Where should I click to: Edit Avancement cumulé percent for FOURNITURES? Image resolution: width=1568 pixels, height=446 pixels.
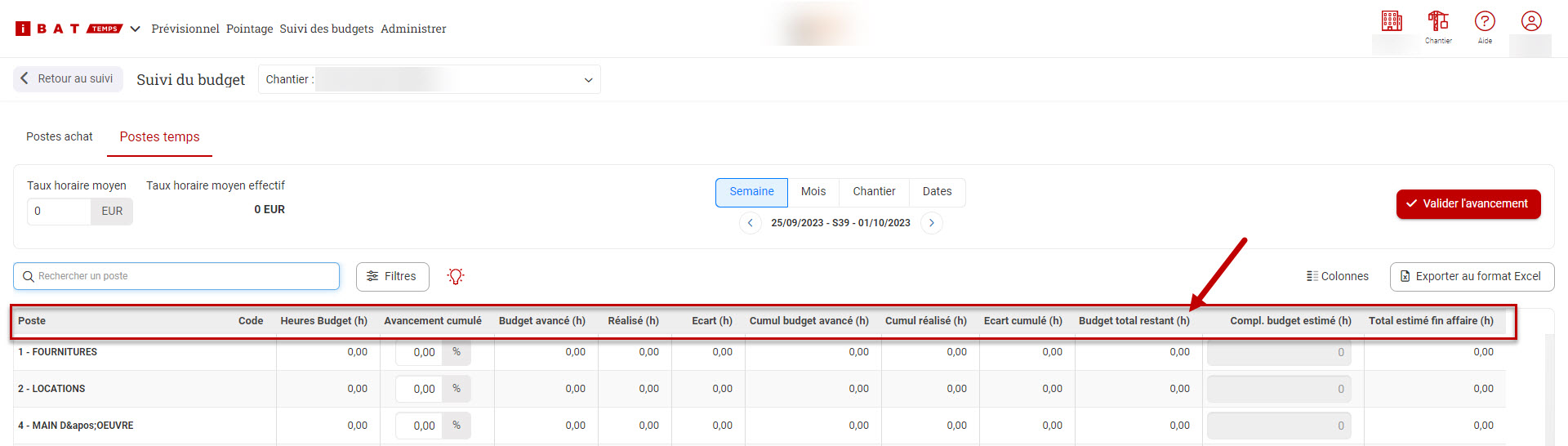pos(419,352)
